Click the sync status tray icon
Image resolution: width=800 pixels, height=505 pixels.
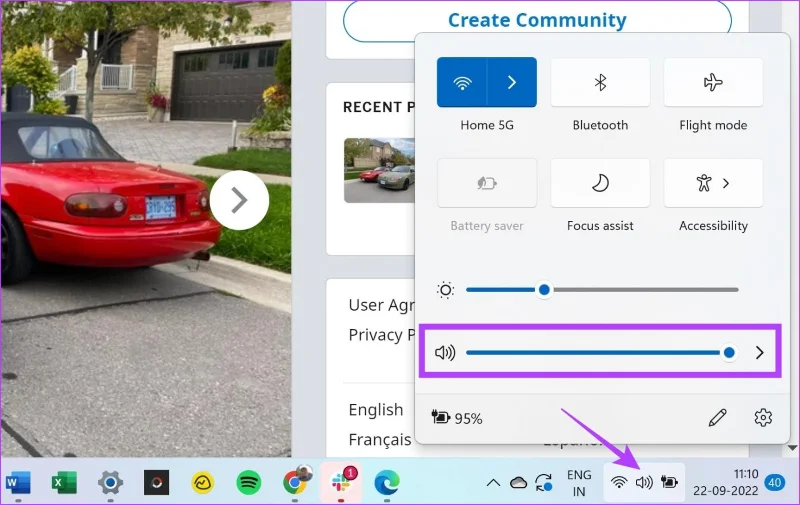click(x=544, y=483)
